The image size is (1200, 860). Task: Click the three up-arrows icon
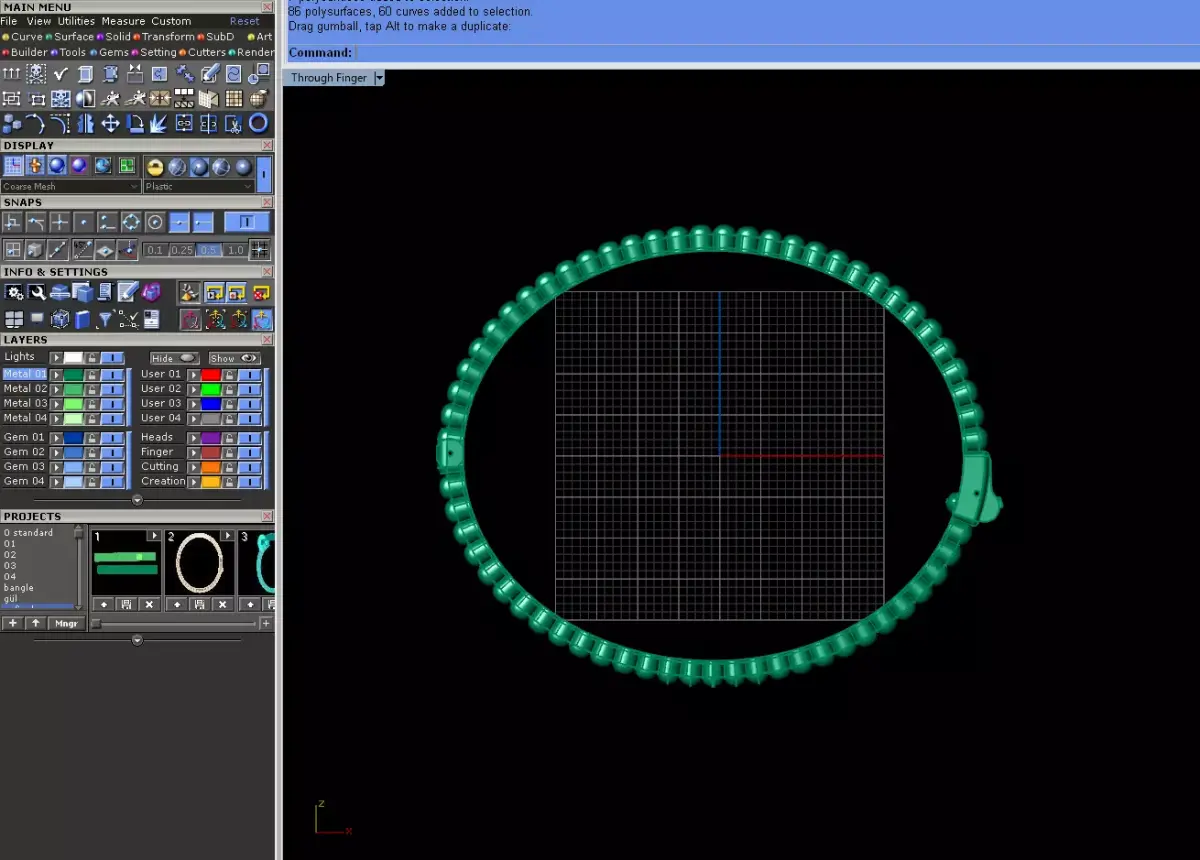click(x=11, y=73)
